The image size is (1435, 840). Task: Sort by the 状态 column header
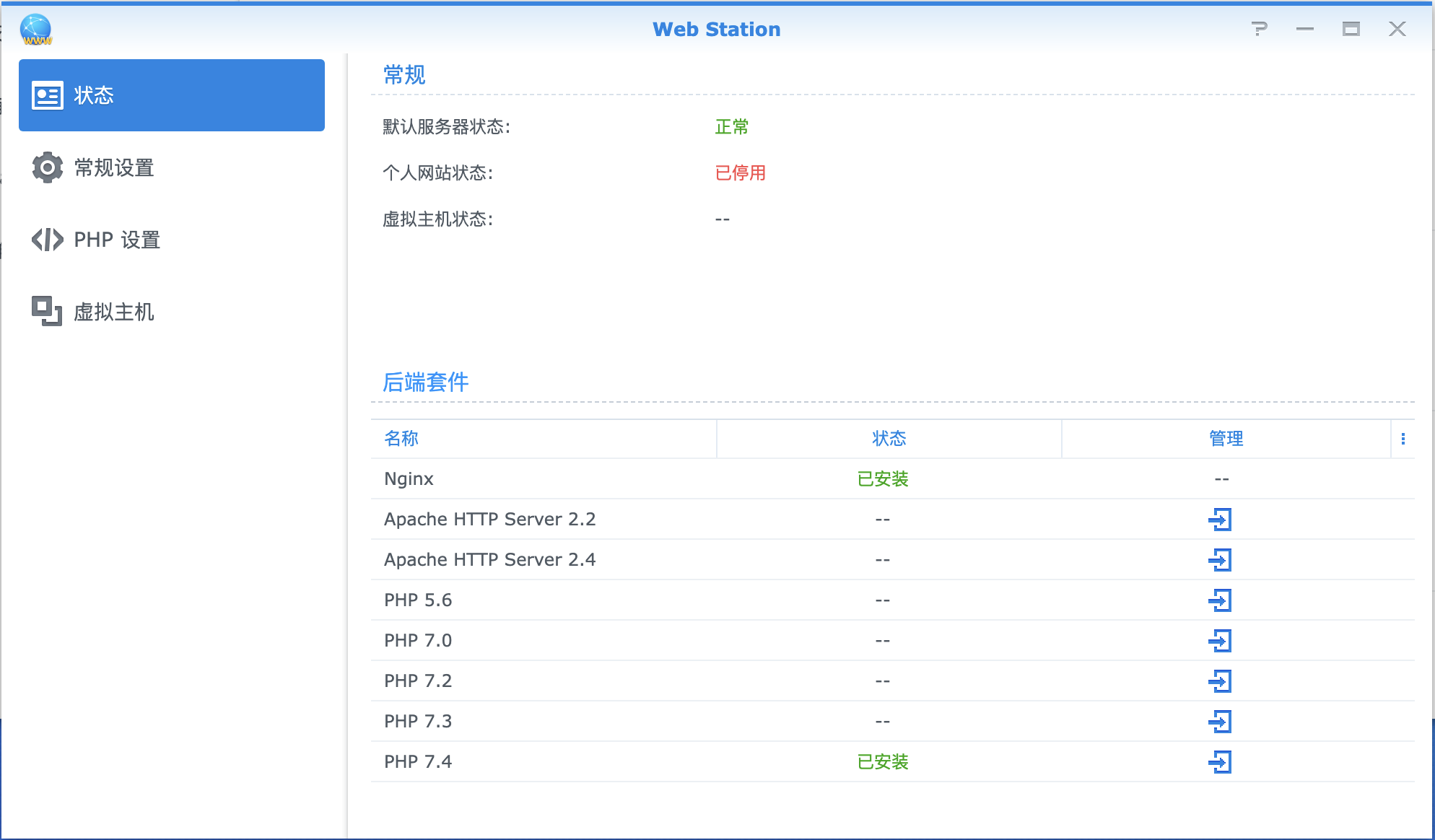(x=889, y=439)
